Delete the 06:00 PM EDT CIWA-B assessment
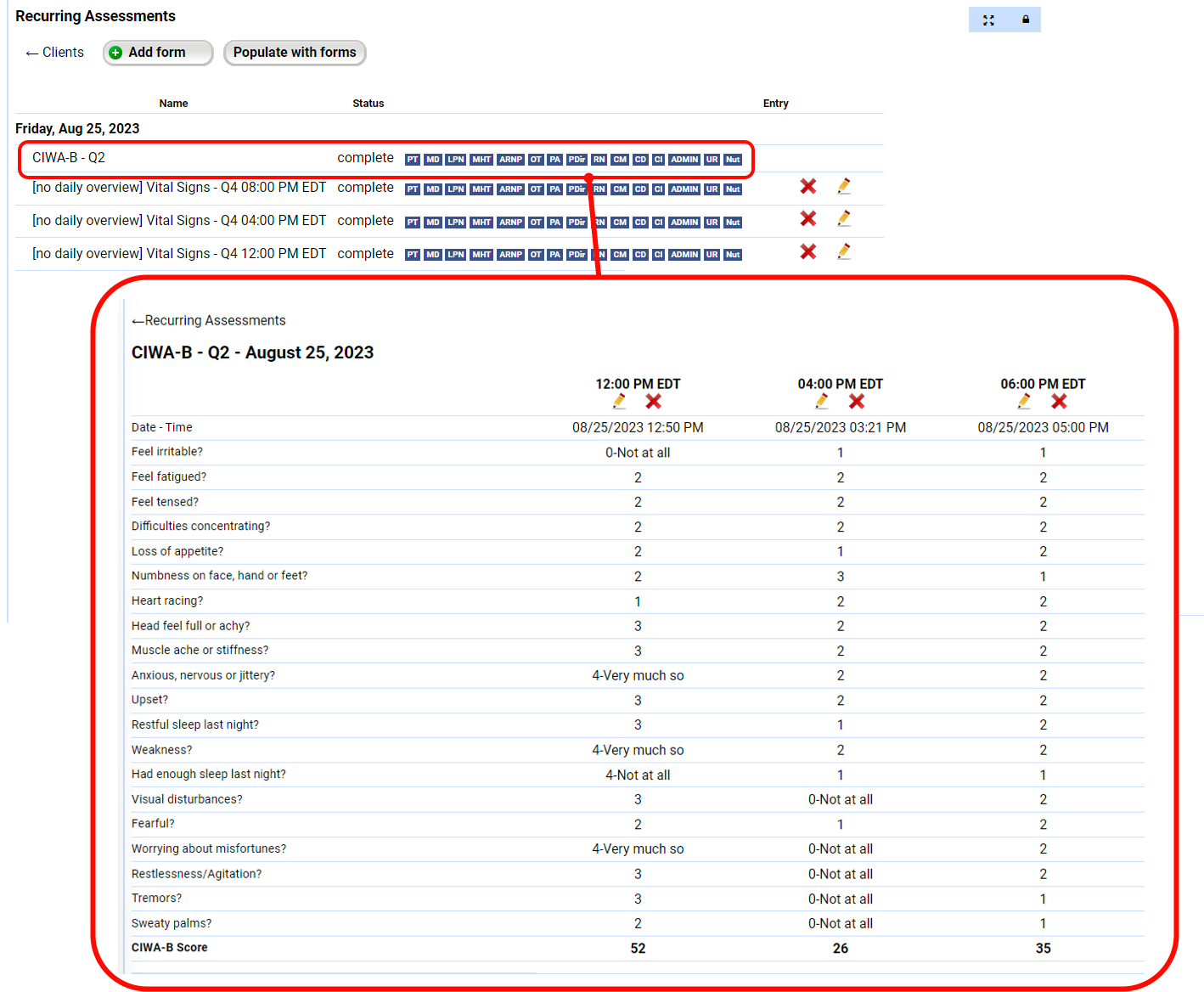This screenshot has width=1204, height=992. [x=1059, y=401]
